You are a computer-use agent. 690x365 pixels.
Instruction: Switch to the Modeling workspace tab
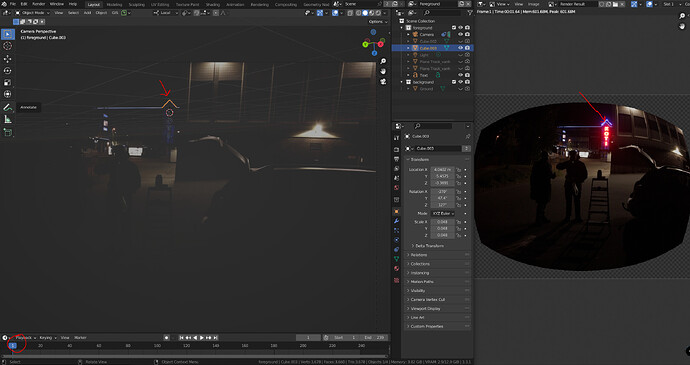click(114, 4)
